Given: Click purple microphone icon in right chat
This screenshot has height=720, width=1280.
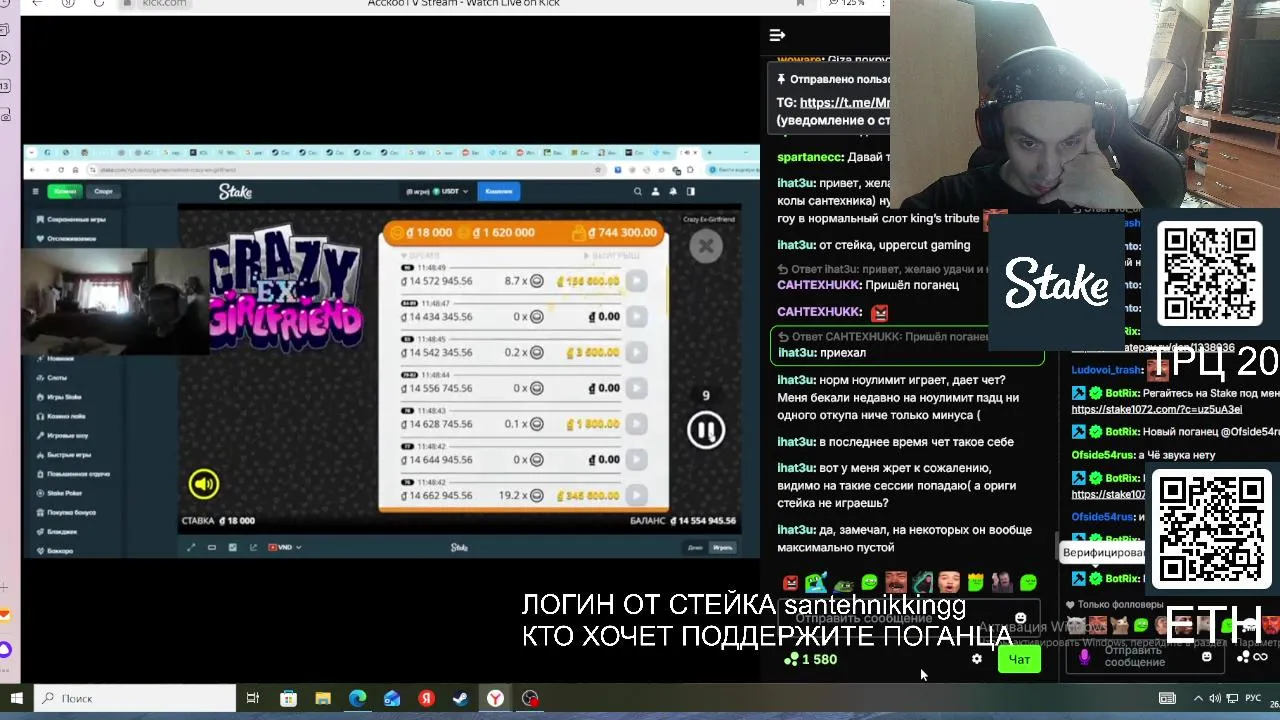Looking at the screenshot, I should [x=1085, y=657].
